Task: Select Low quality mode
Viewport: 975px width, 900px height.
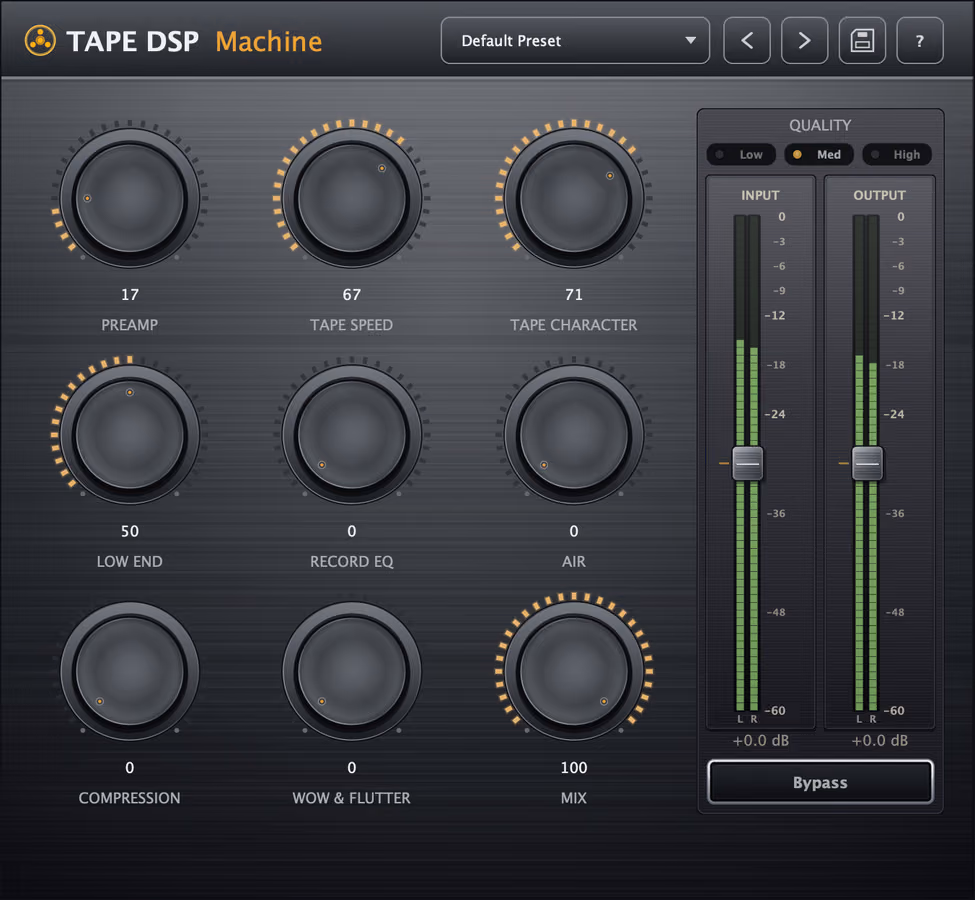Action: (x=741, y=154)
